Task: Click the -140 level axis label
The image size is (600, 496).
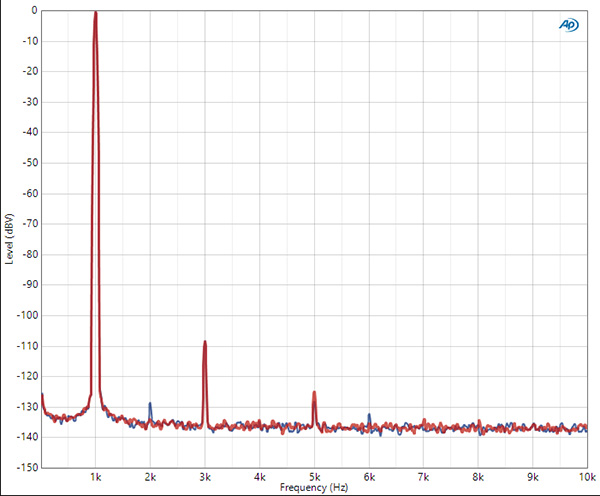Action: (28, 437)
